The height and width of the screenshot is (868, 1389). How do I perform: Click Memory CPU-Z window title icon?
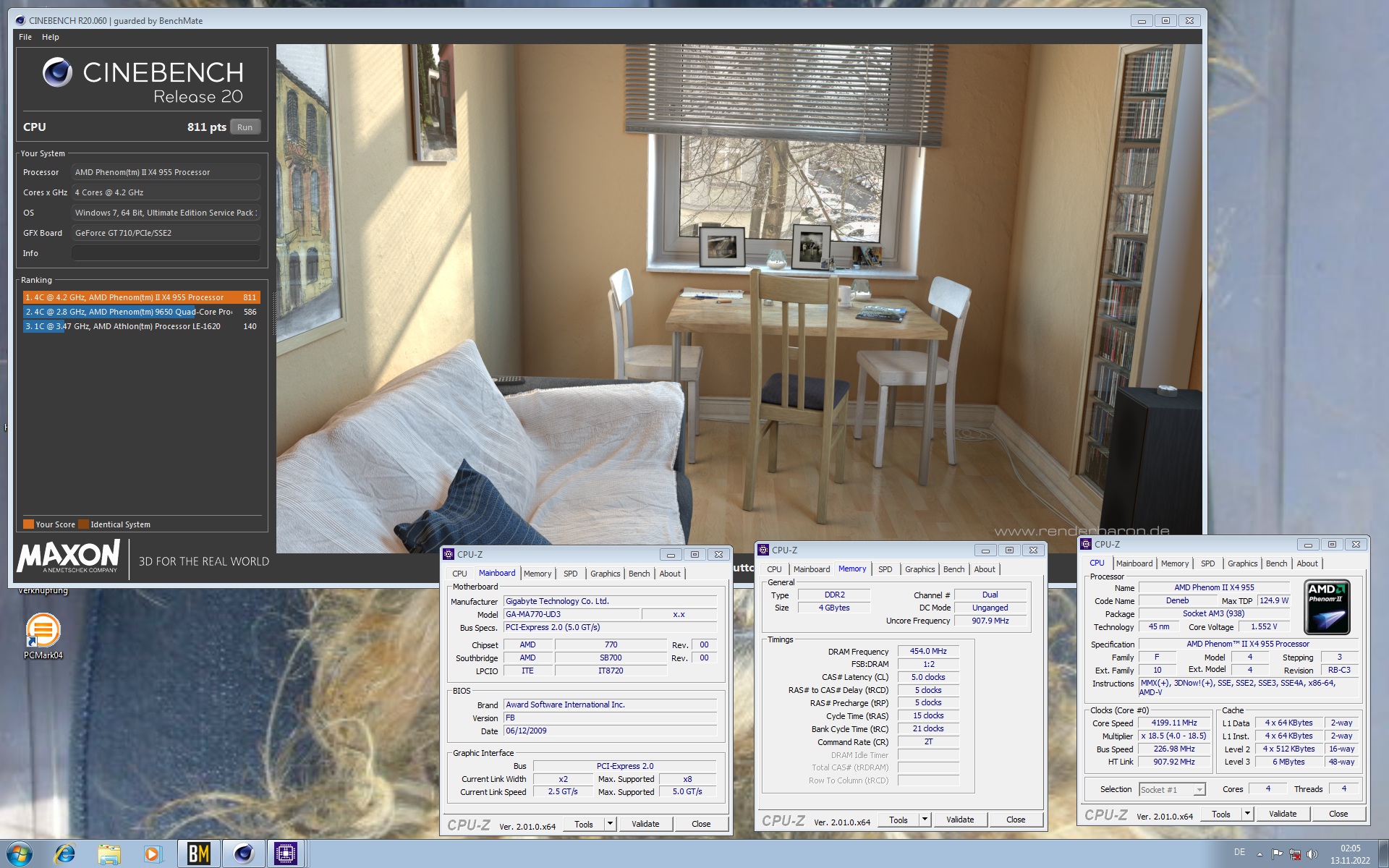[x=763, y=550]
